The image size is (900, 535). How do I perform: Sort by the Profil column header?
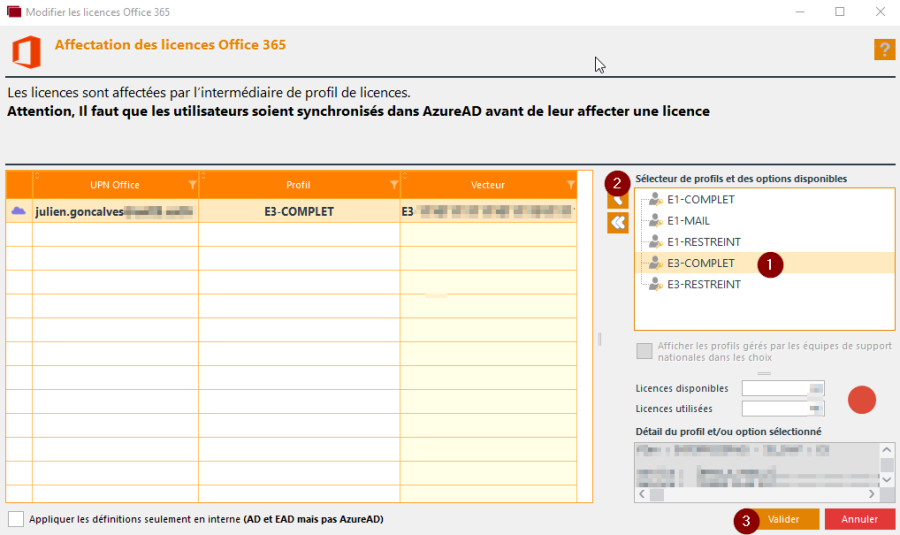pos(298,185)
